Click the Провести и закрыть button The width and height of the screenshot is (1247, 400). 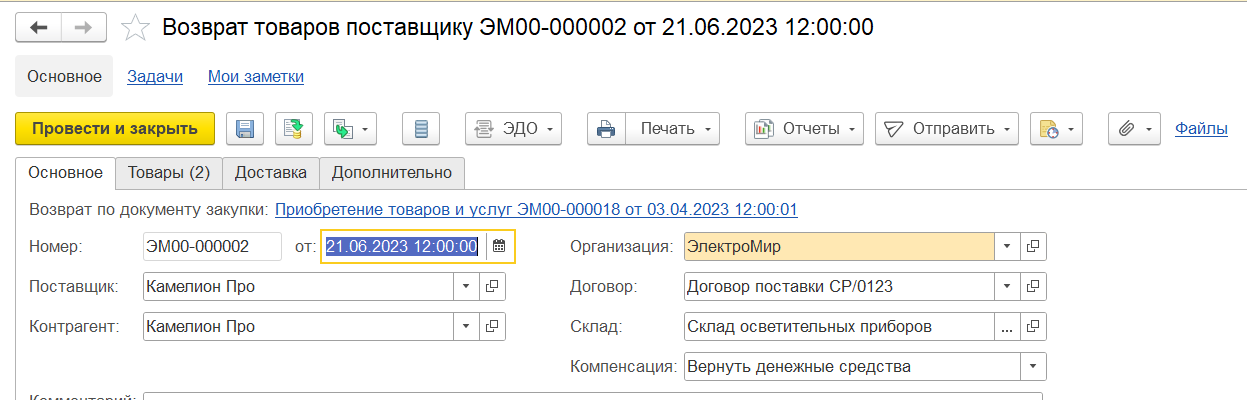(115, 128)
